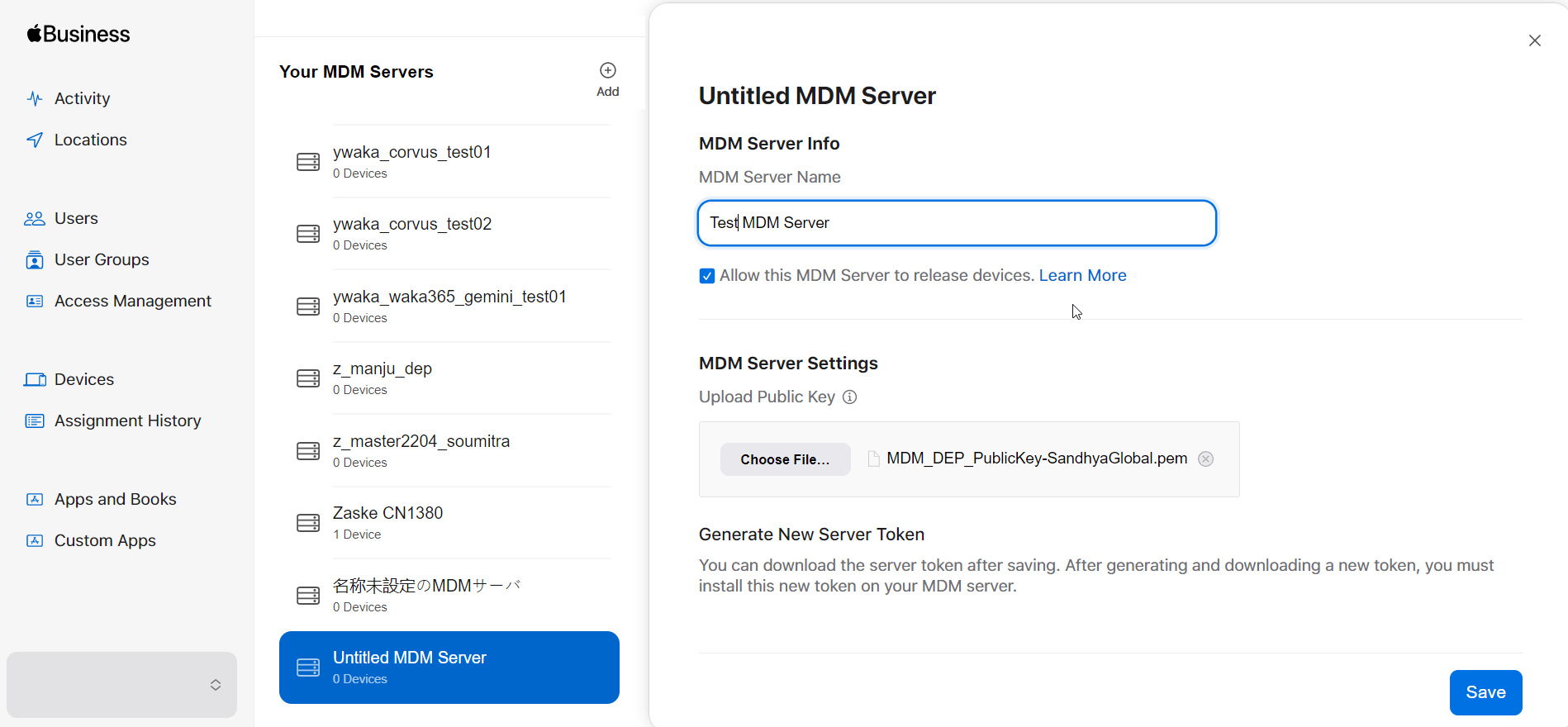Close the MDM server details panel
The image size is (1568, 727).
[x=1535, y=40]
